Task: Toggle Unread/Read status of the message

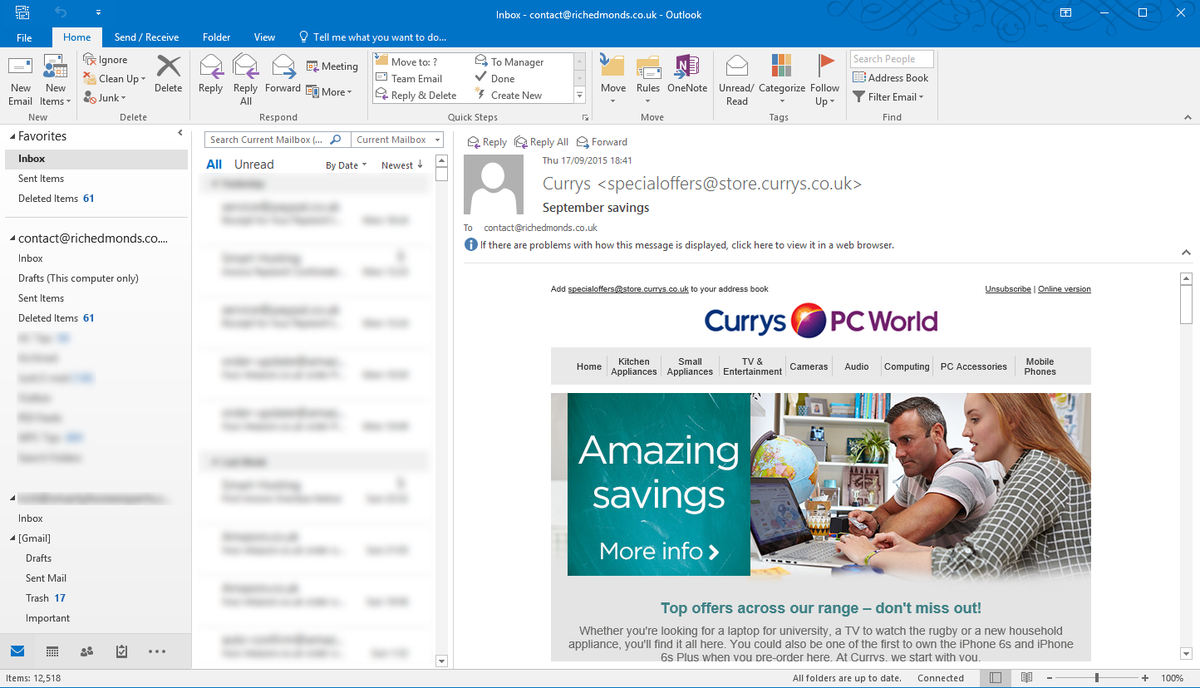Action: 736,78
